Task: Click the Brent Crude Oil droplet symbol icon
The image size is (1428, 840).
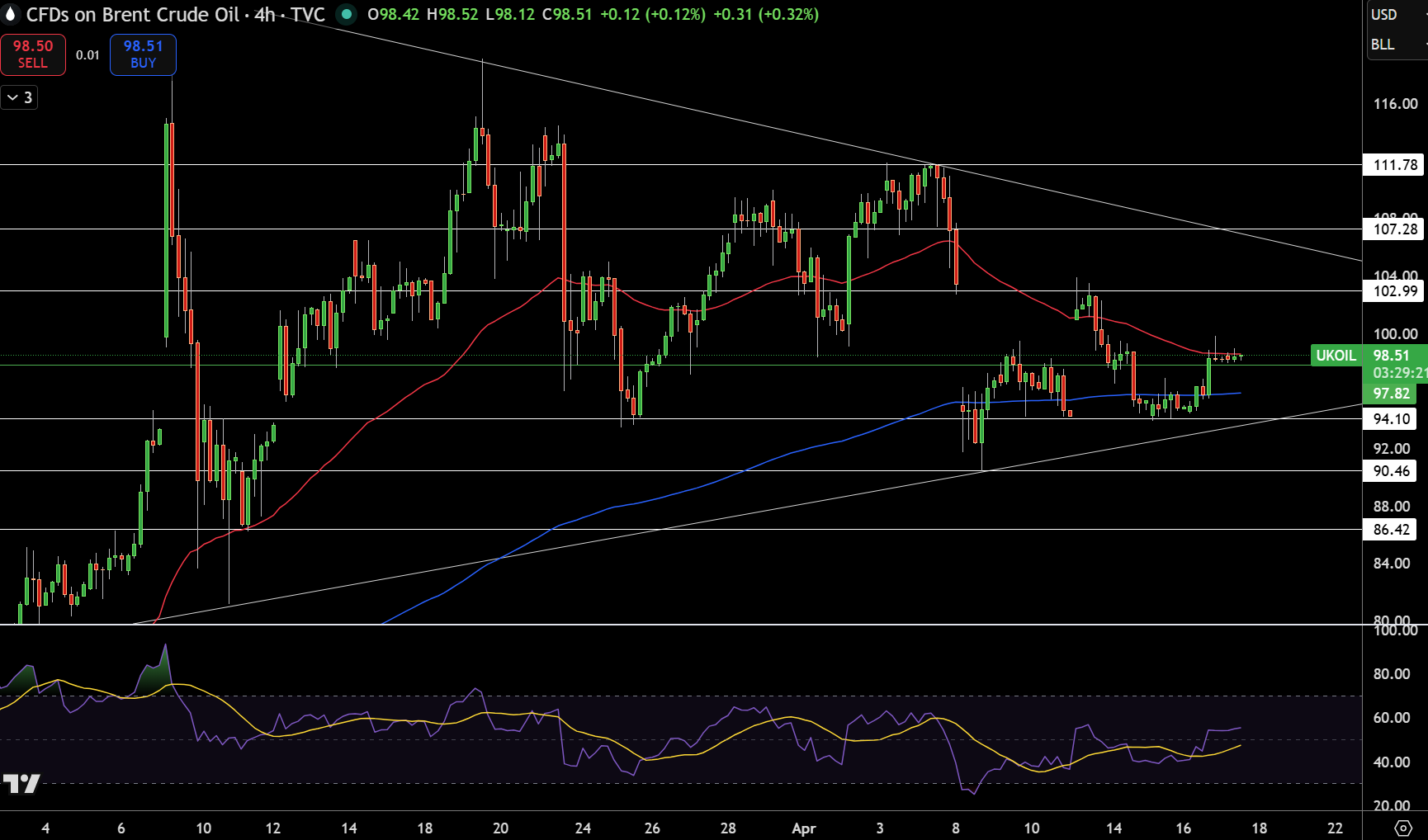Action: point(11,15)
